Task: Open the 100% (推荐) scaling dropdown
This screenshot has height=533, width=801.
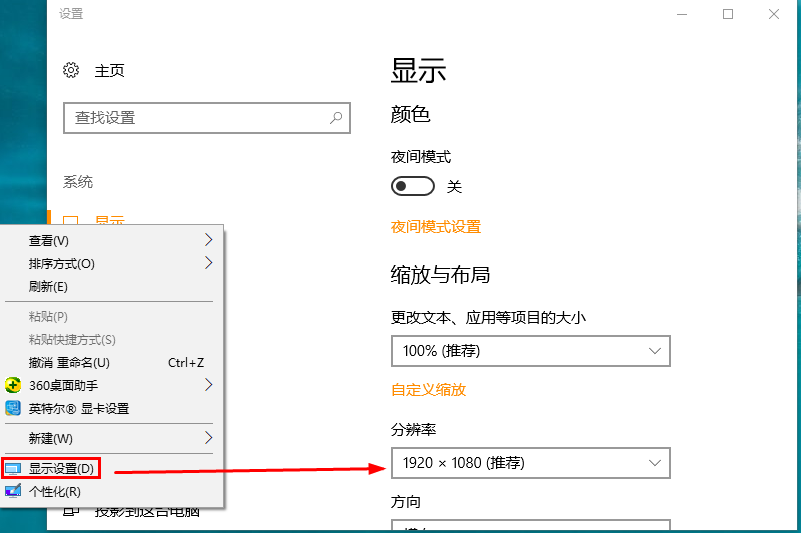Action: coord(530,351)
